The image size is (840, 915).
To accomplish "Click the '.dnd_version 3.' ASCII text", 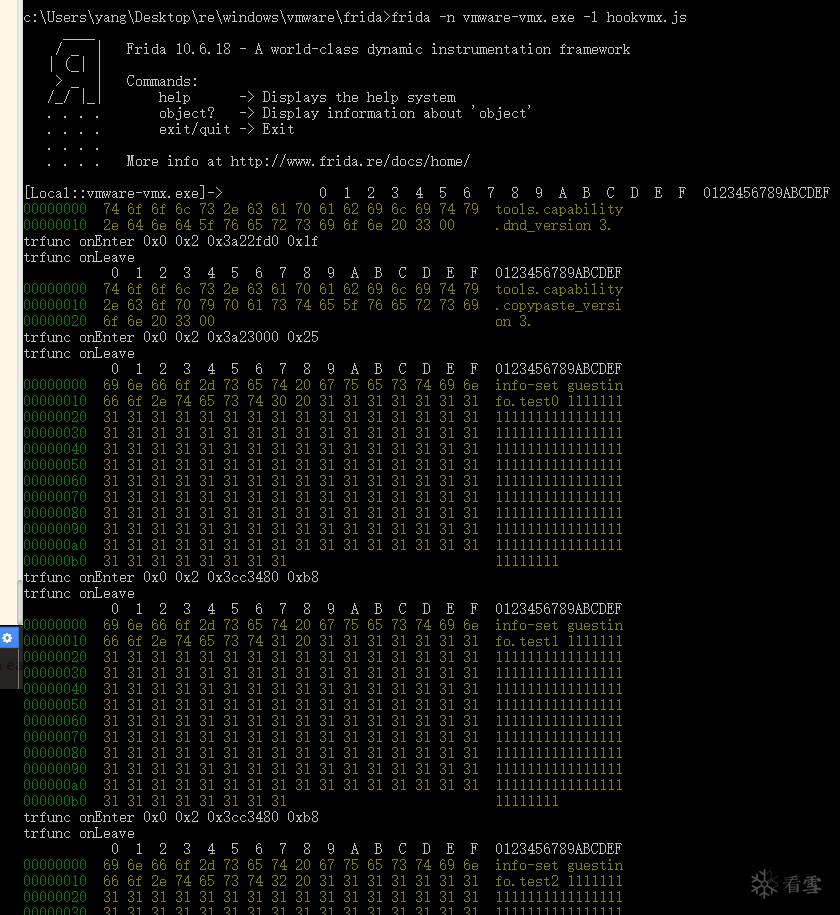I will [552, 225].
